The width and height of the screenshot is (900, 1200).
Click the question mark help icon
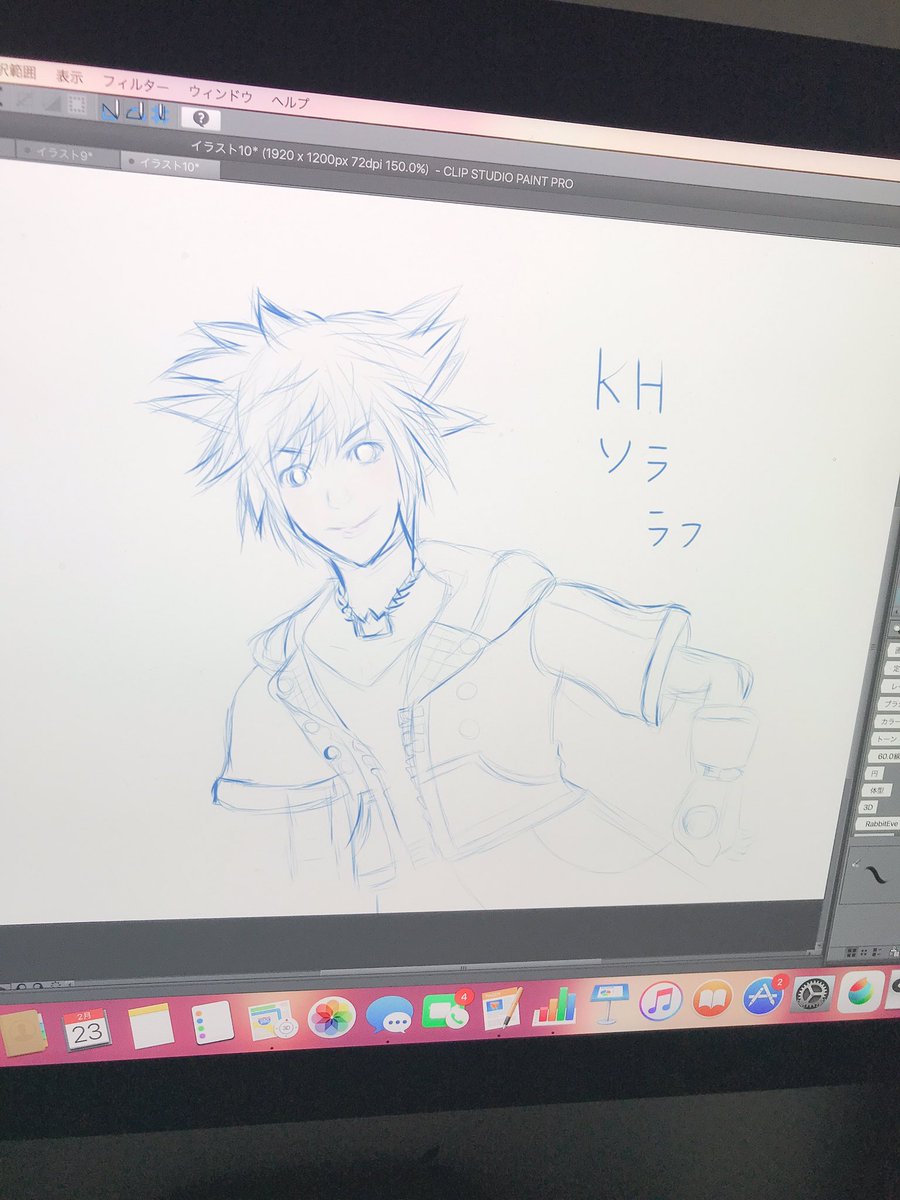[201, 118]
